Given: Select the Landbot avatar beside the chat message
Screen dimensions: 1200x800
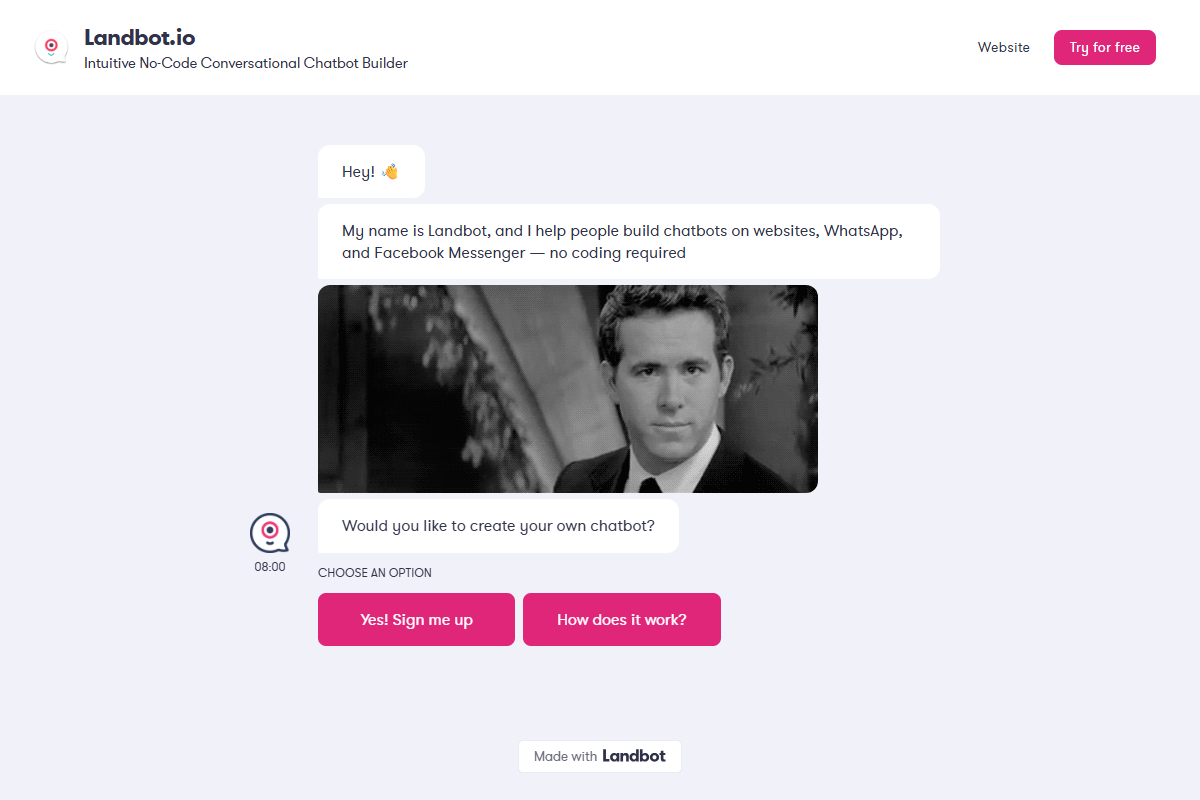Looking at the screenshot, I should tap(268, 533).
